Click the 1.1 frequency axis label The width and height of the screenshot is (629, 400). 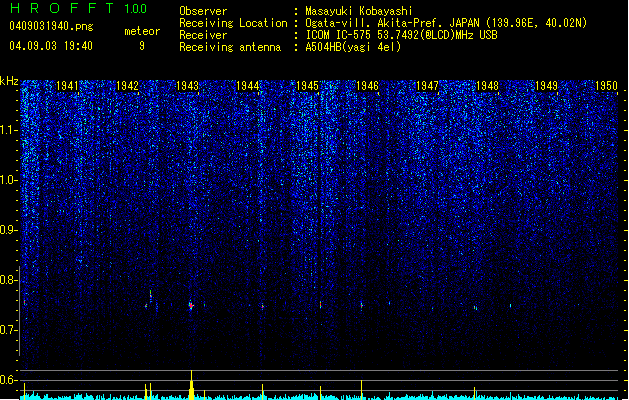(9, 130)
